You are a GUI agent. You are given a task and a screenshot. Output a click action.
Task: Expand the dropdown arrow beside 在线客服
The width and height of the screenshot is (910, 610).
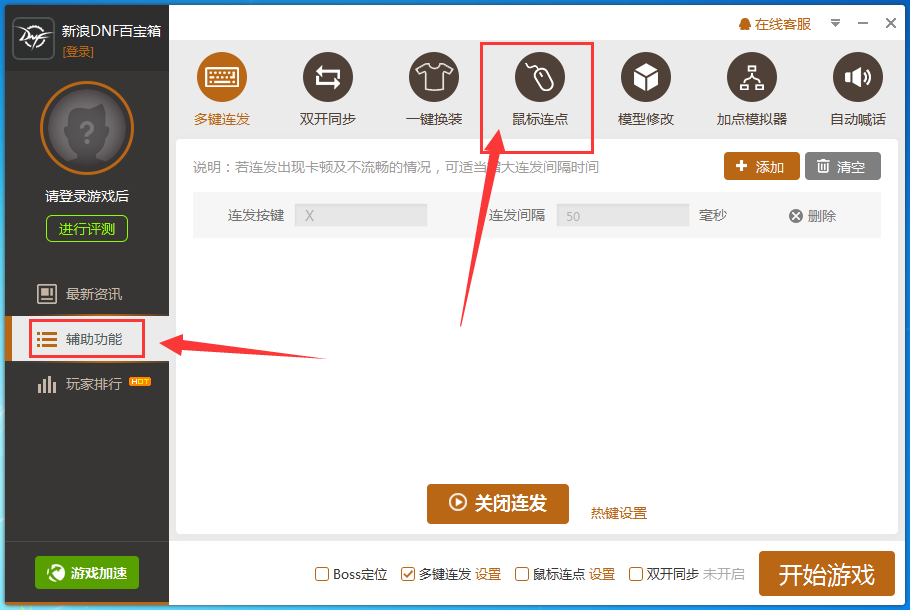tap(836, 22)
